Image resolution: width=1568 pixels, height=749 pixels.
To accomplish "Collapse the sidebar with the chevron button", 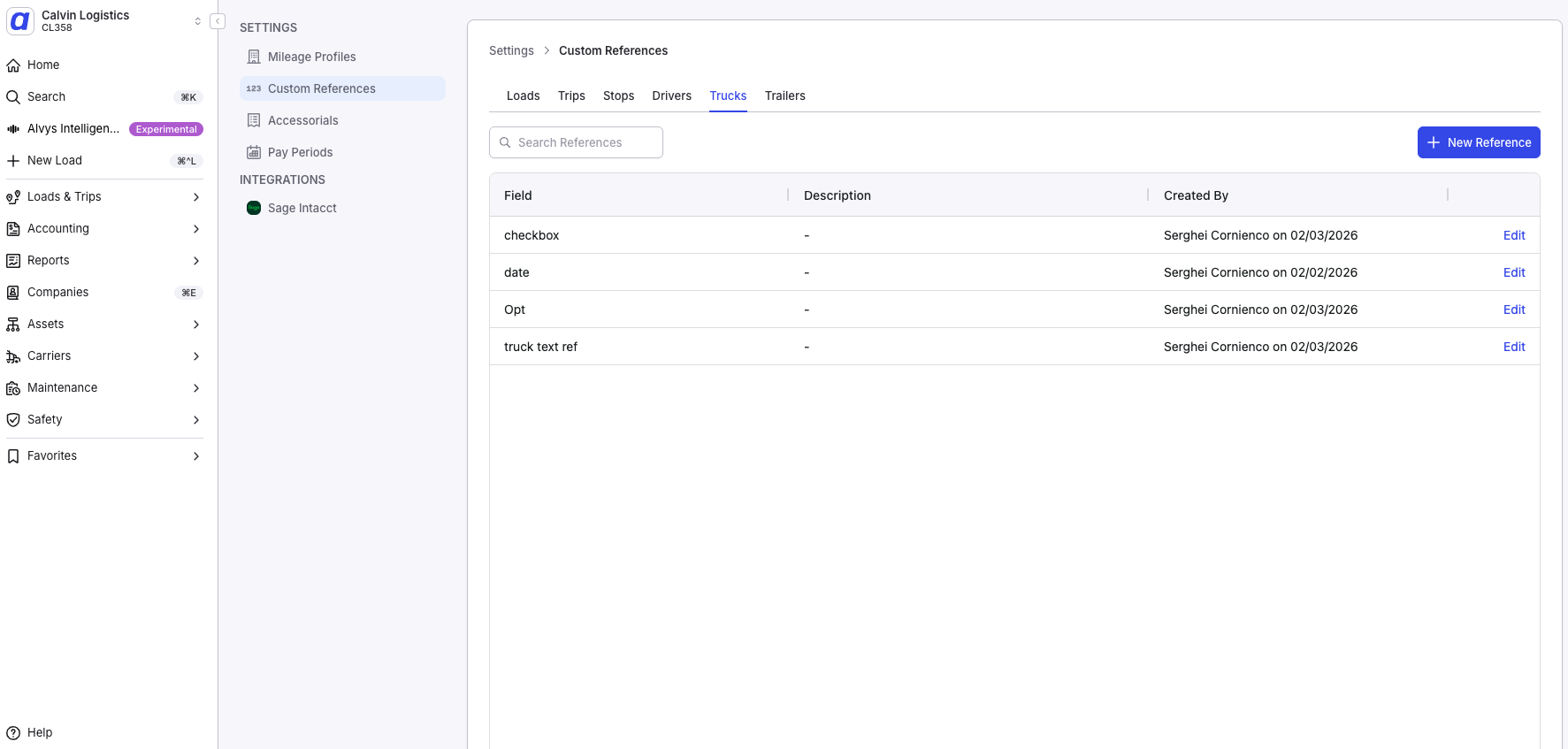I will coord(218,21).
